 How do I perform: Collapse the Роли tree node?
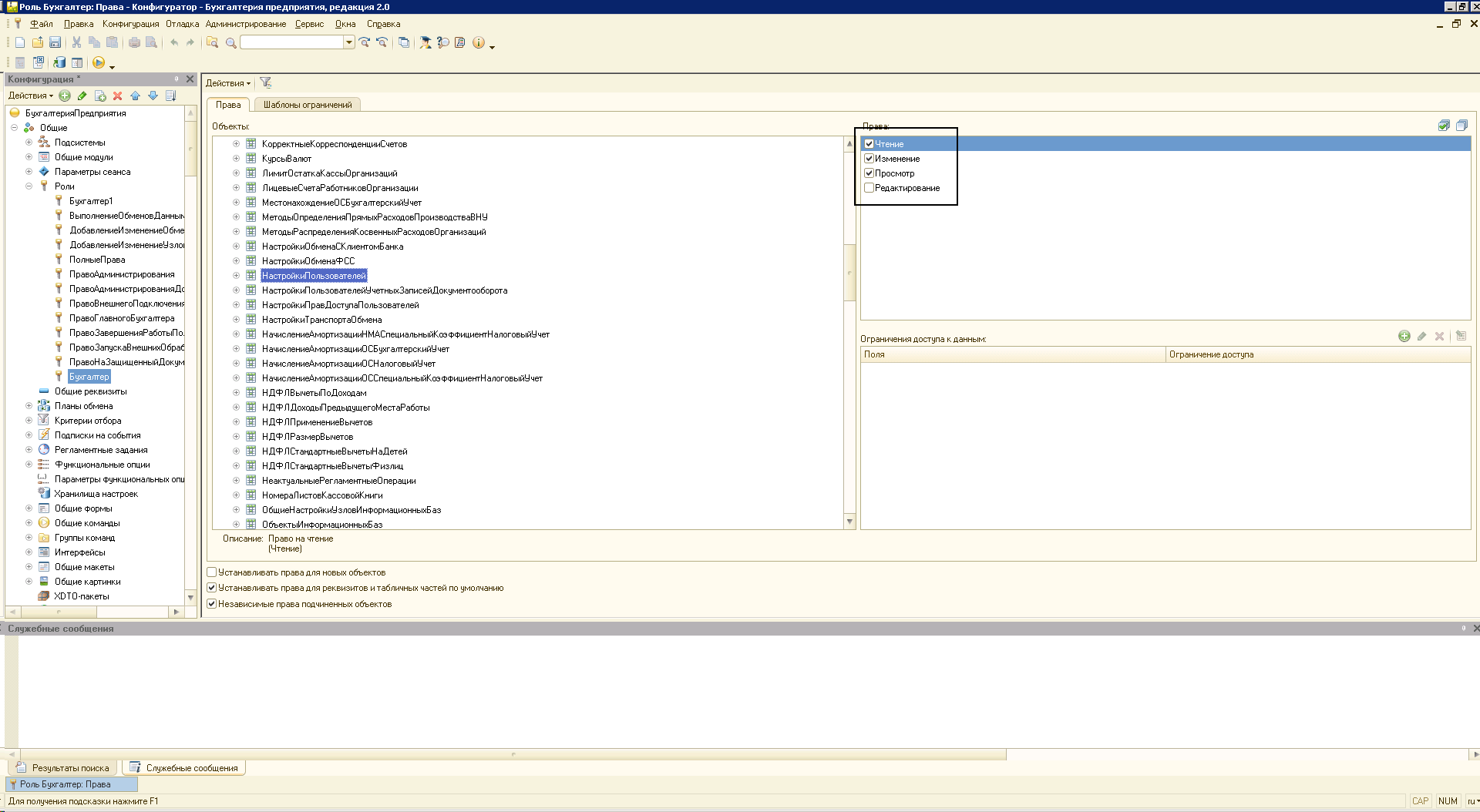[29, 186]
